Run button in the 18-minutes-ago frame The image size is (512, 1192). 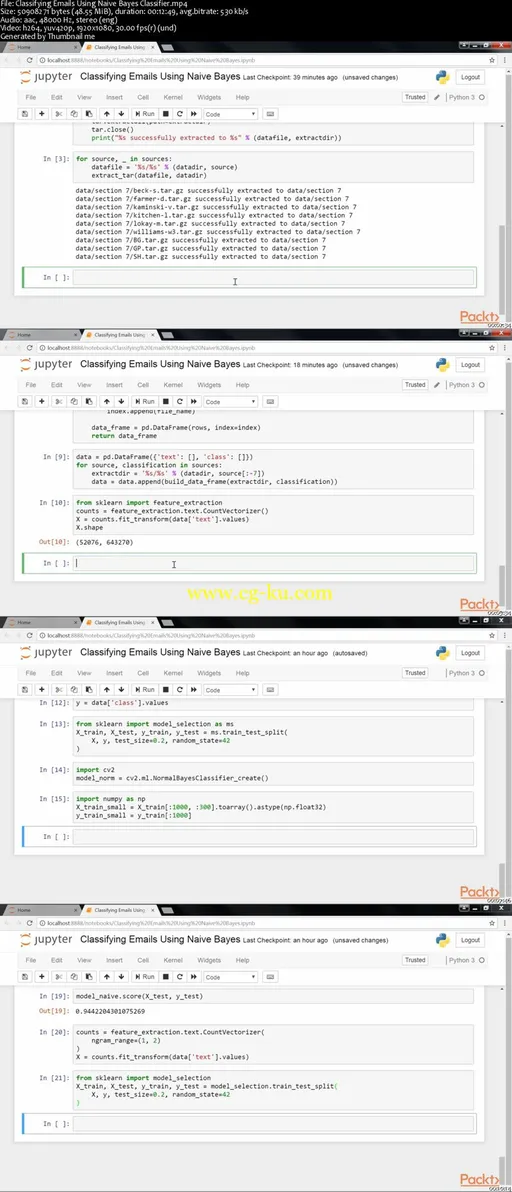point(144,401)
